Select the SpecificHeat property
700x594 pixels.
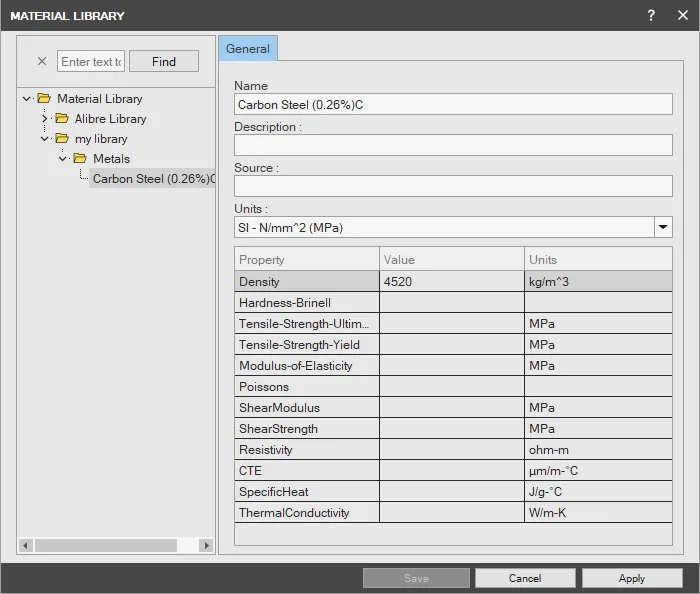tap(307, 491)
